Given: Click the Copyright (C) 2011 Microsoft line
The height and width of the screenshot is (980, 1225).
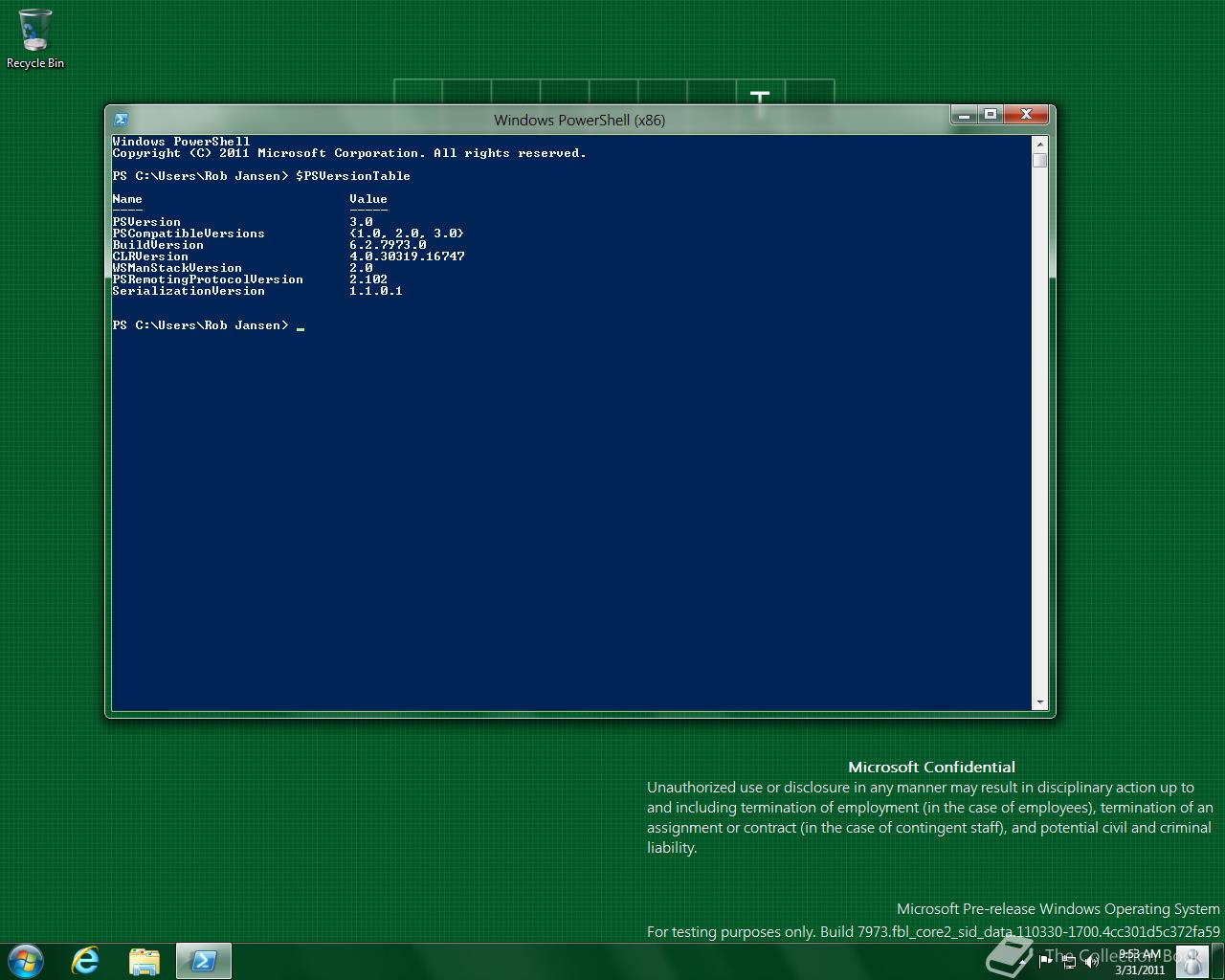Looking at the screenshot, I should click(x=349, y=153).
